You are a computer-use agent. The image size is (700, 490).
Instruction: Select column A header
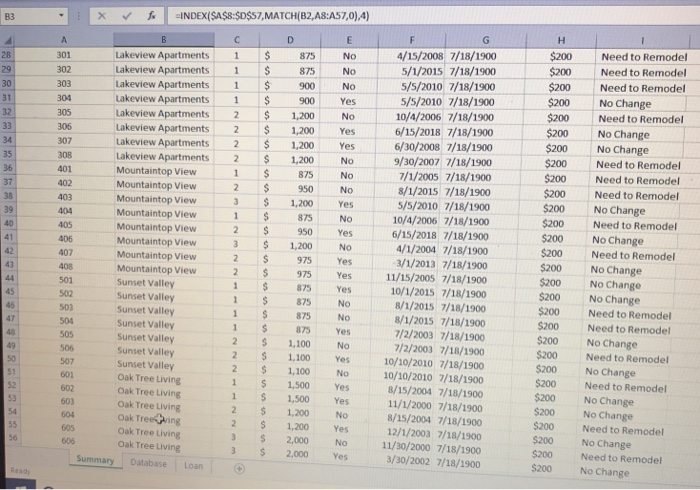(x=64, y=40)
